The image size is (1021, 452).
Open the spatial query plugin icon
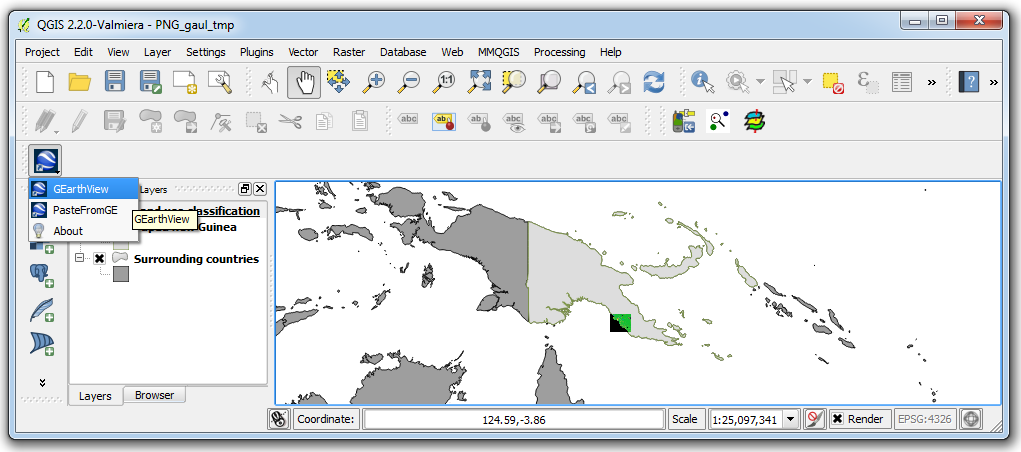[x=719, y=121]
